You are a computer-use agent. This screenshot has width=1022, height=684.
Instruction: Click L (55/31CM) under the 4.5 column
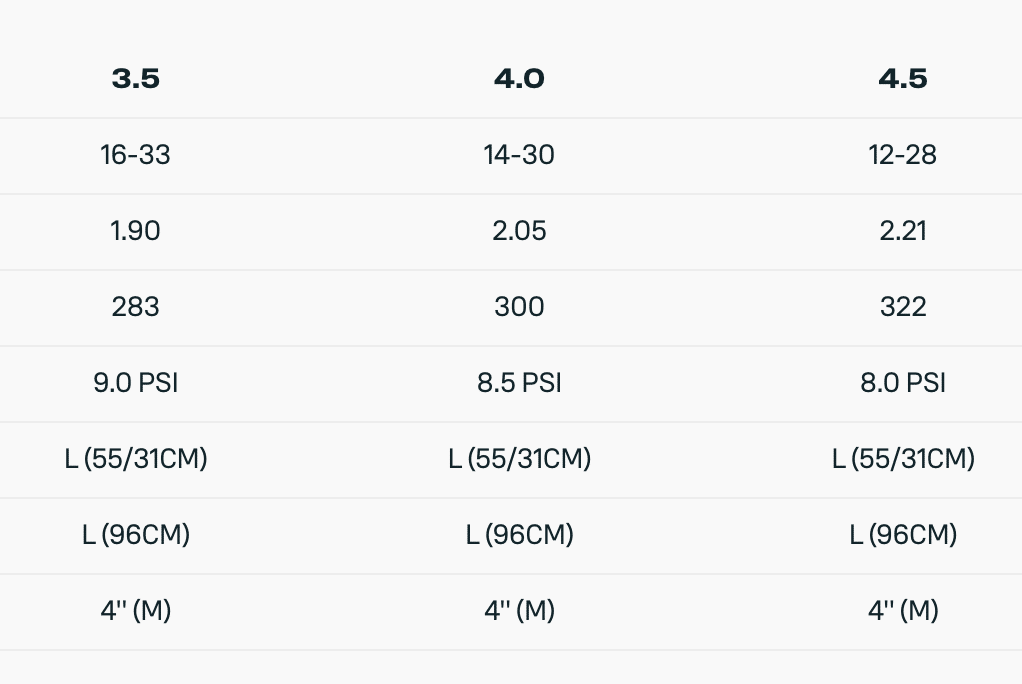(903, 459)
